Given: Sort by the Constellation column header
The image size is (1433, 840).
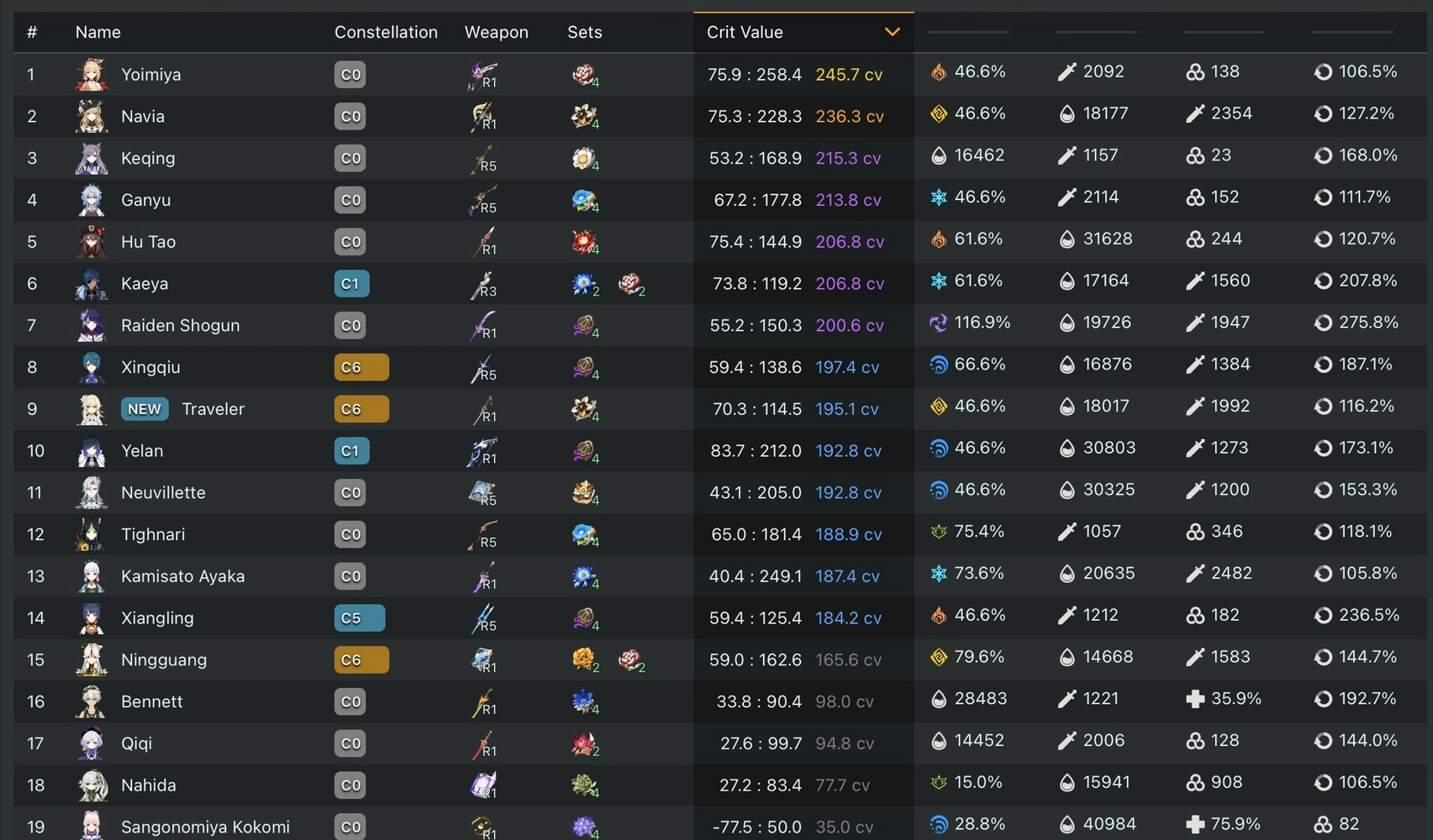Looking at the screenshot, I should pos(386,32).
